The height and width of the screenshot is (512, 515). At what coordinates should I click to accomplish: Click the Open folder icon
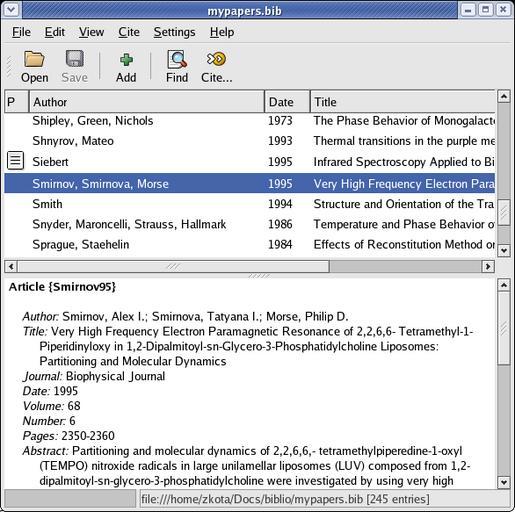tap(34, 59)
